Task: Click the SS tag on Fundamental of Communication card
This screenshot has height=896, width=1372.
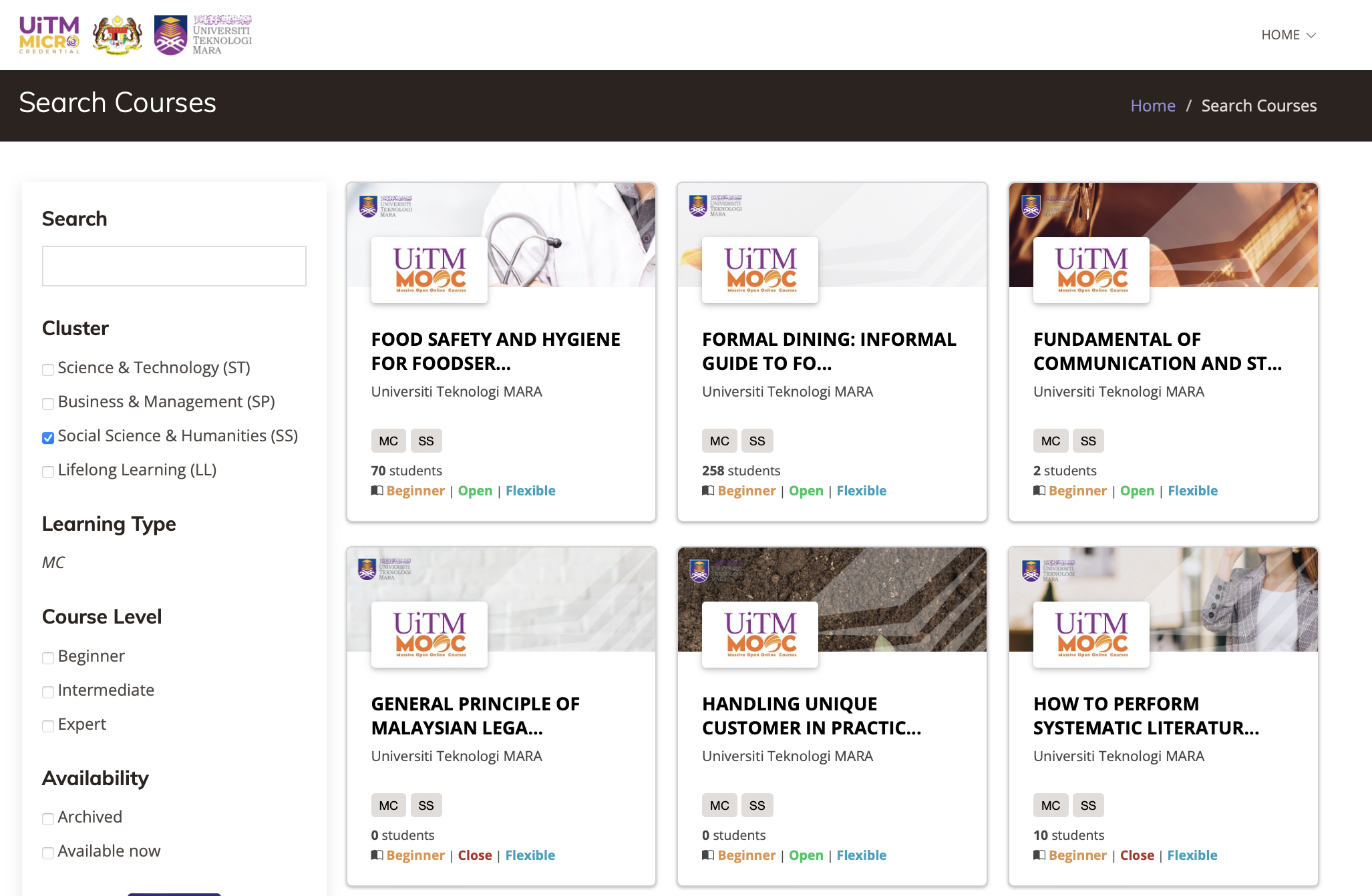Action: coord(1087,441)
